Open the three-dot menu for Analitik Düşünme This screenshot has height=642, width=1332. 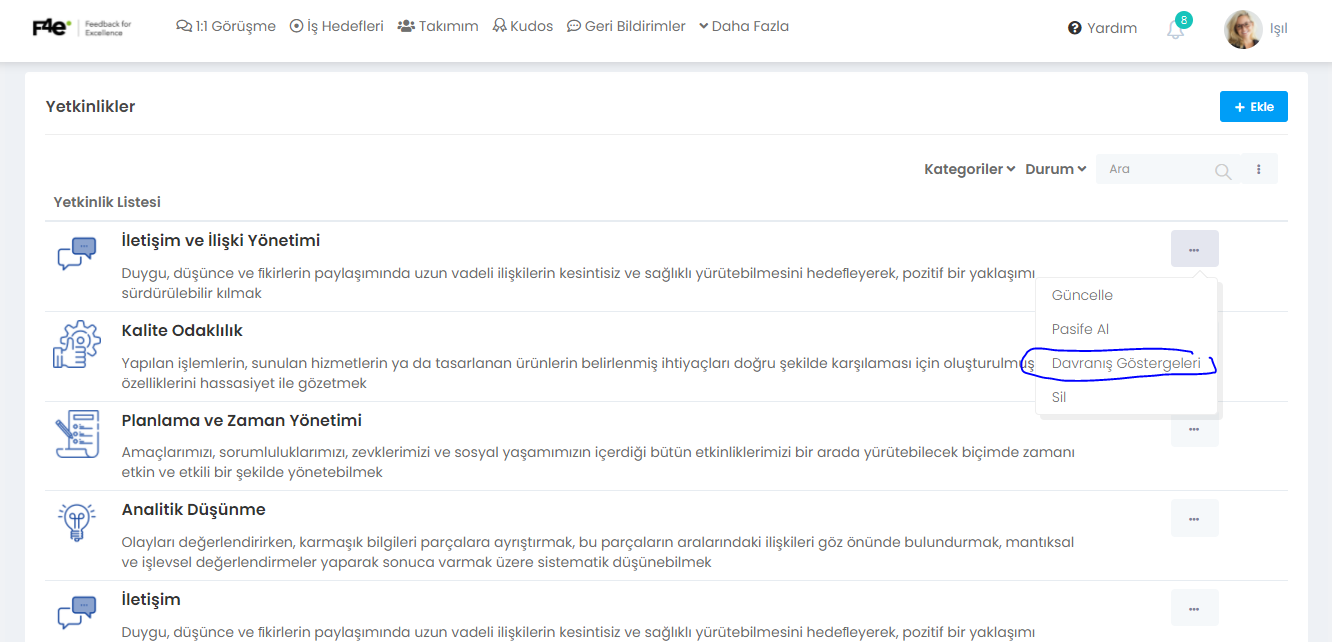pyautogui.click(x=1195, y=518)
